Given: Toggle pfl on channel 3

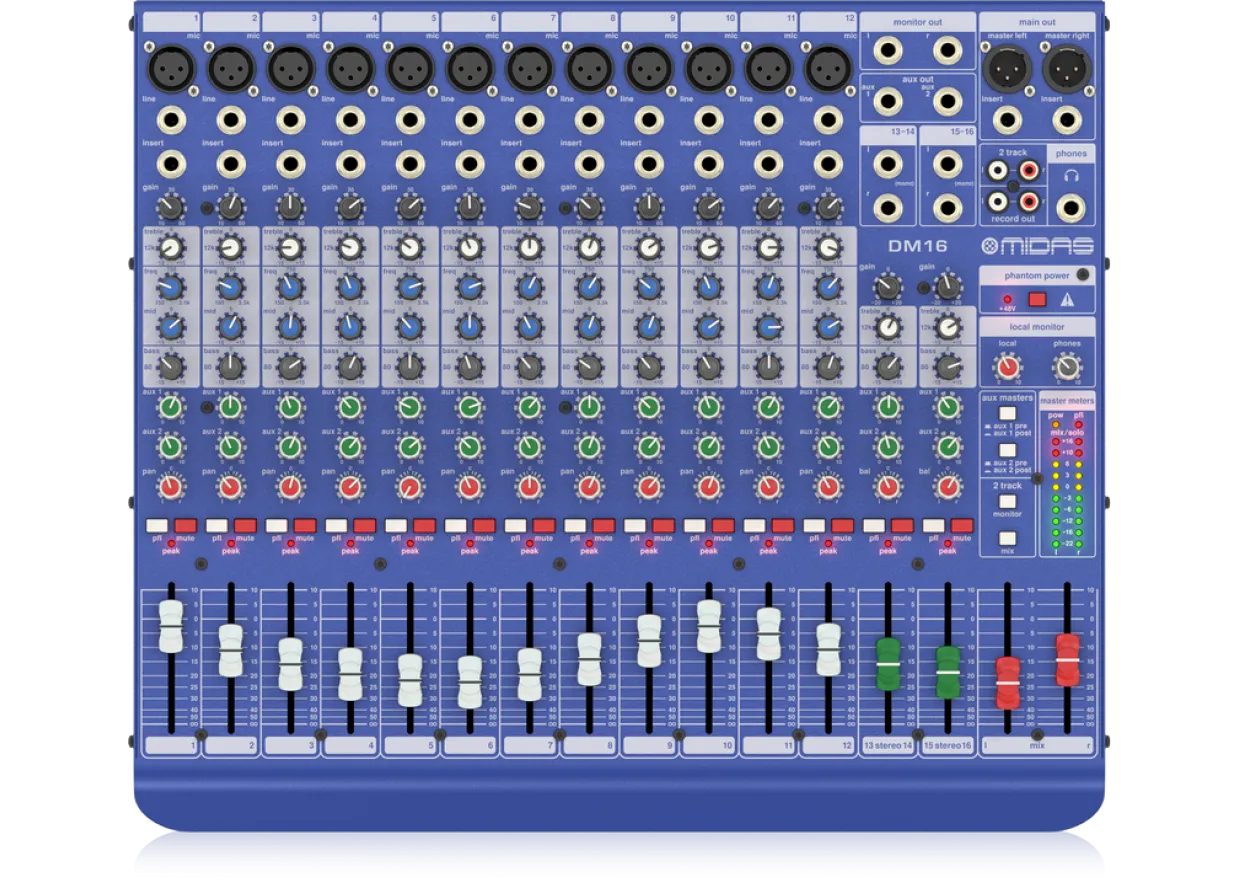Looking at the screenshot, I should [276, 525].
